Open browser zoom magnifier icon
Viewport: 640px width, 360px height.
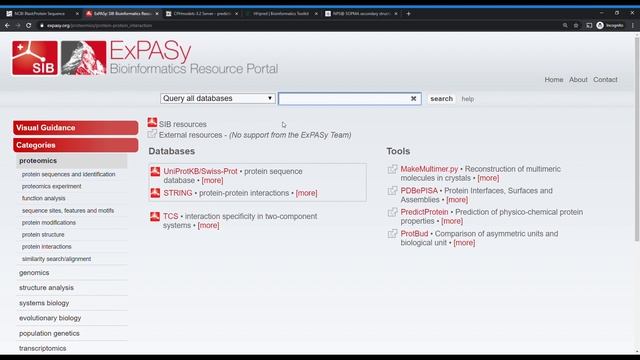click(565, 25)
